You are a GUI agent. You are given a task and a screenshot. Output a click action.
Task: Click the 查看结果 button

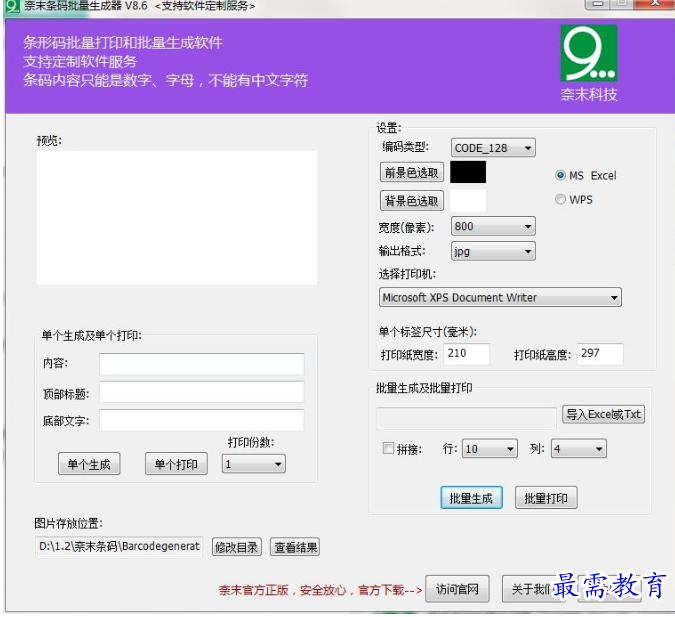pos(295,547)
